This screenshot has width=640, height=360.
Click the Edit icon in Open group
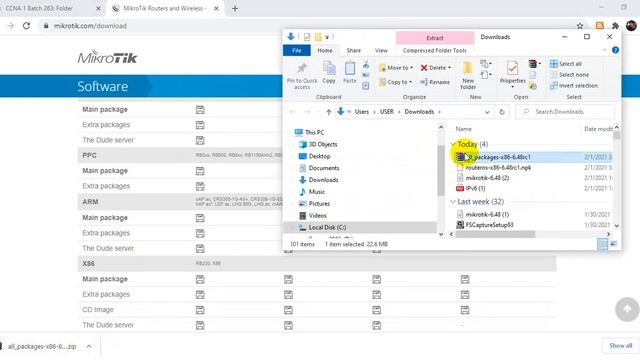[533, 75]
